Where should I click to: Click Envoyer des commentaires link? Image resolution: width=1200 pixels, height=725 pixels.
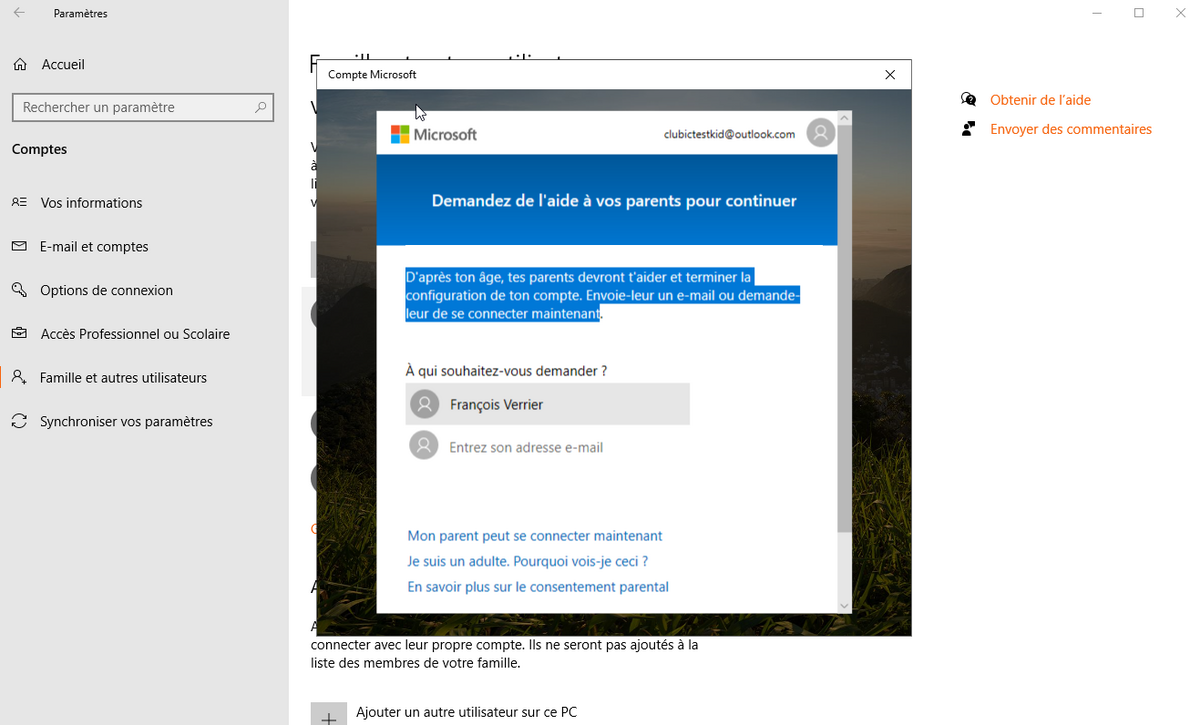[x=1071, y=129]
